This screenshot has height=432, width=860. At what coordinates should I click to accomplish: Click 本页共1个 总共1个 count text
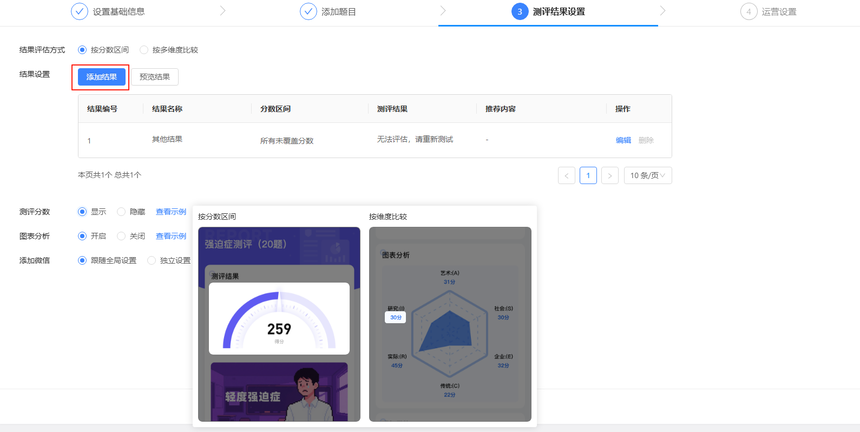point(110,175)
